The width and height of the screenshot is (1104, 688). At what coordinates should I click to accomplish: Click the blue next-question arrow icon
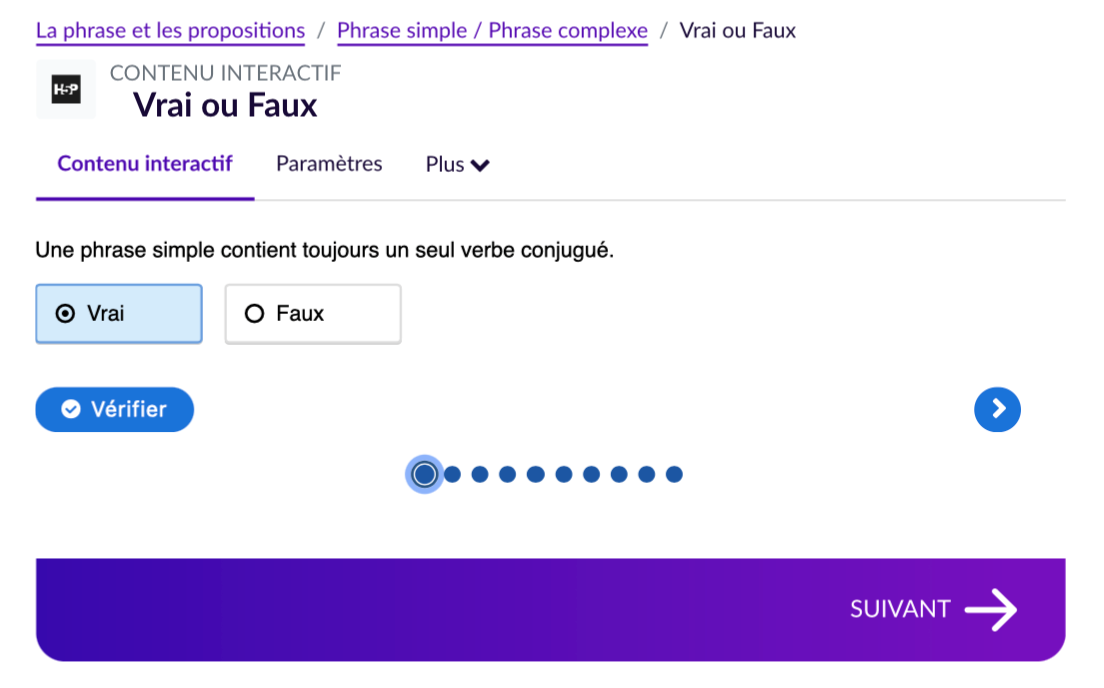(997, 409)
